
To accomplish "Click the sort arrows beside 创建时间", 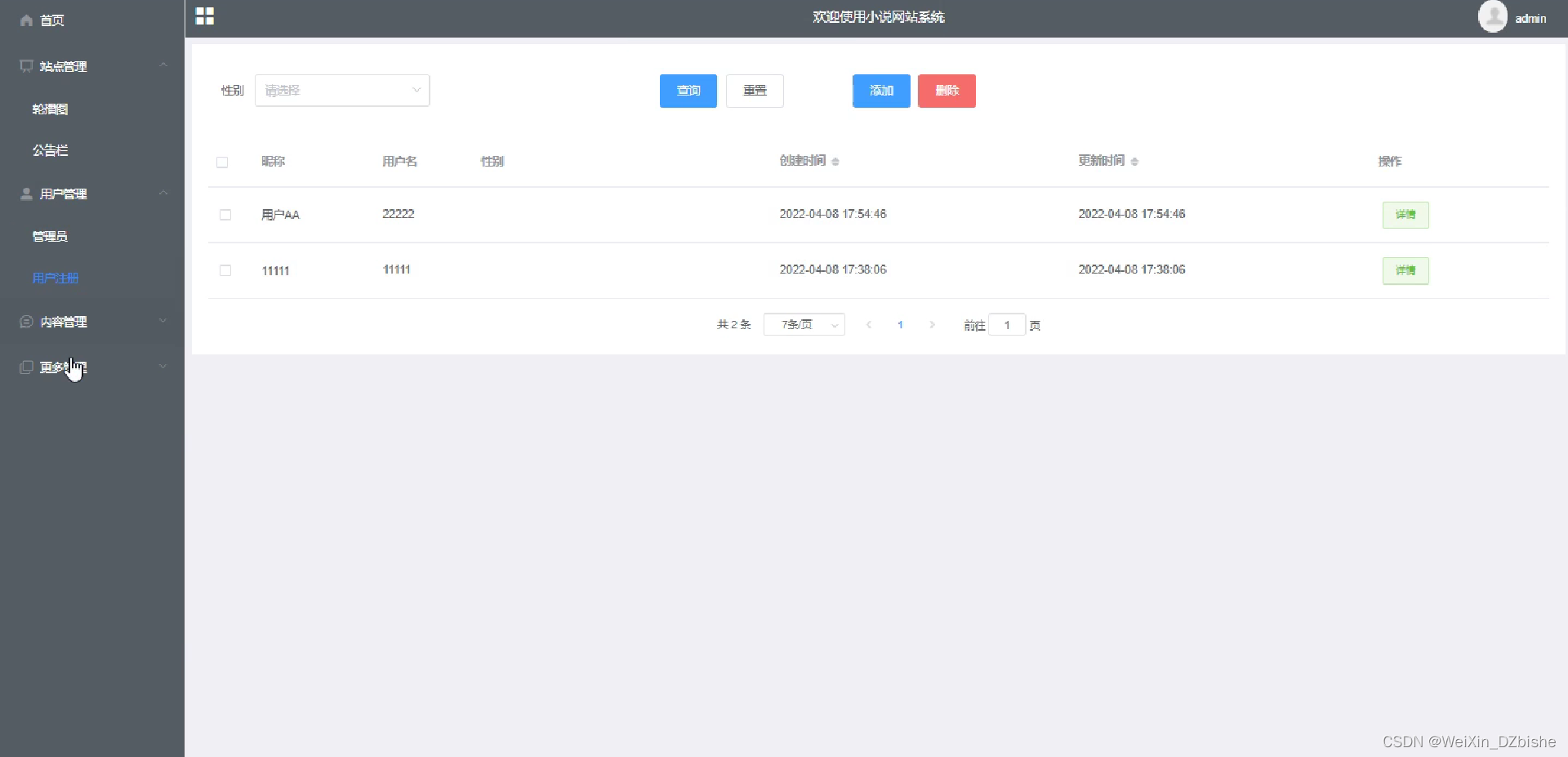I will pos(835,162).
